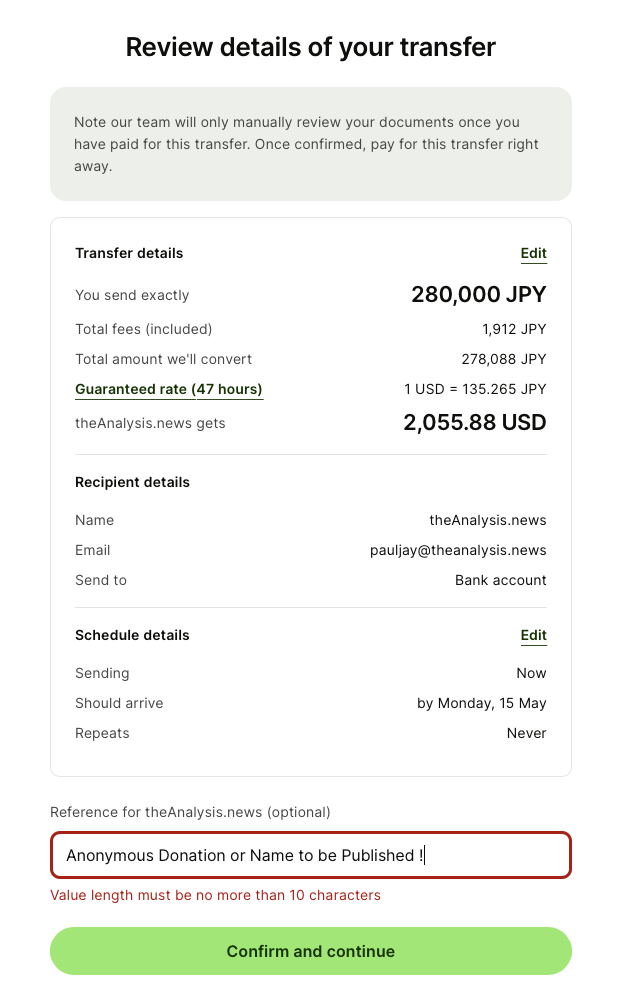Click the 1,912 JPY total fees value

(x=514, y=329)
